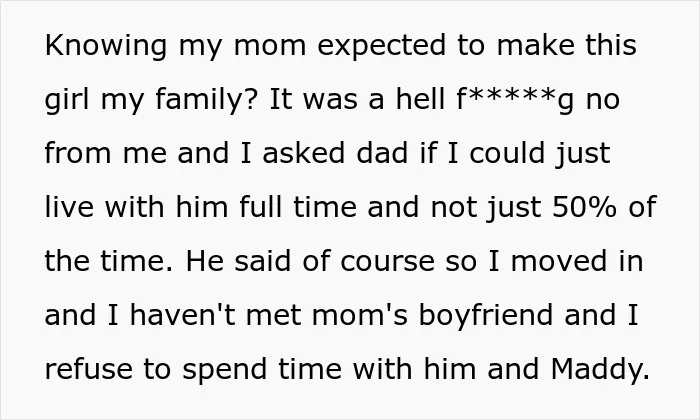700x420 pixels.
Task: Select the word "course"
Action: click(x=387, y=262)
